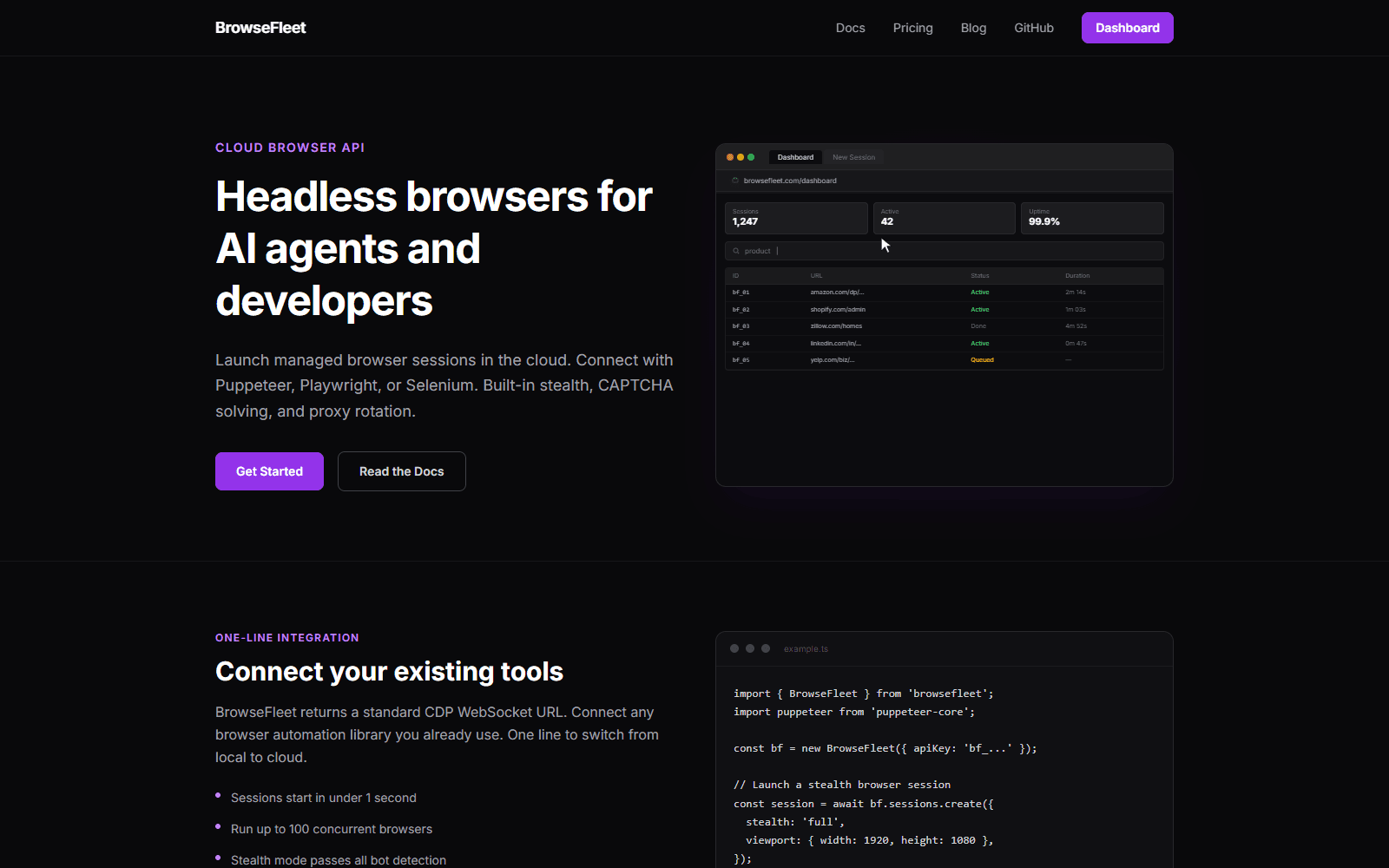This screenshot has height=868, width=1389.
Task: Open Pricing from the top navigation
Action: [912, 27]
